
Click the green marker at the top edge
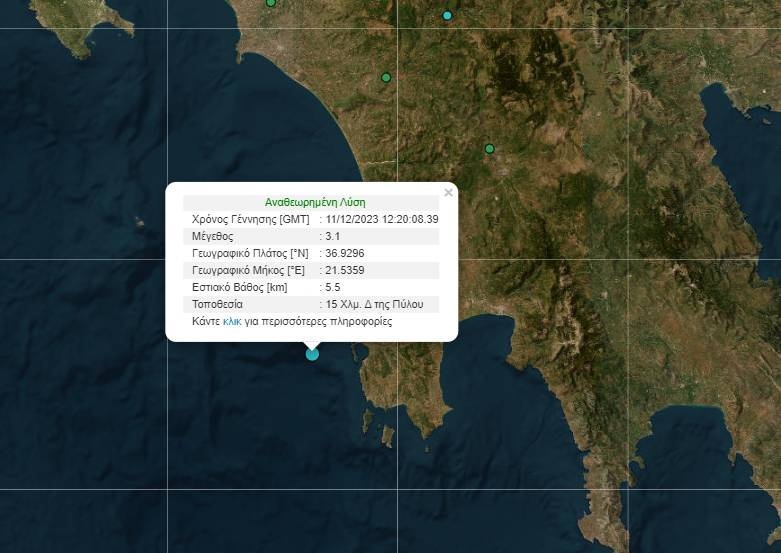coord(270,3)
